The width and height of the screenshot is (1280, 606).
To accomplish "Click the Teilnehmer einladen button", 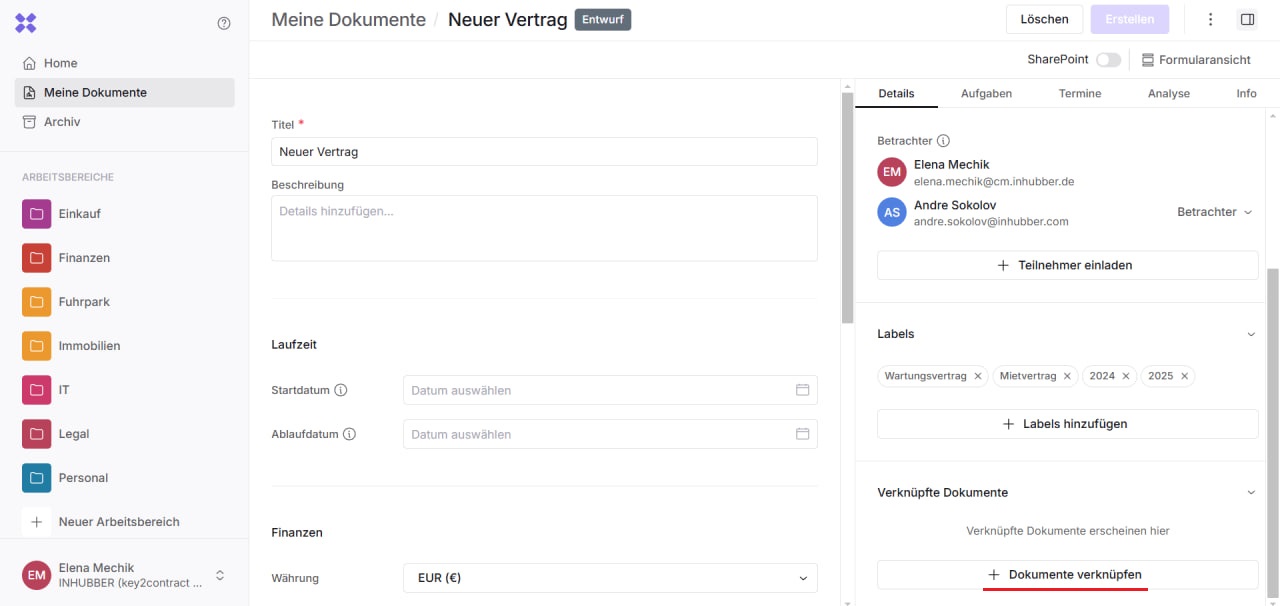I will pyautogui.click(x=1067, y=265).
